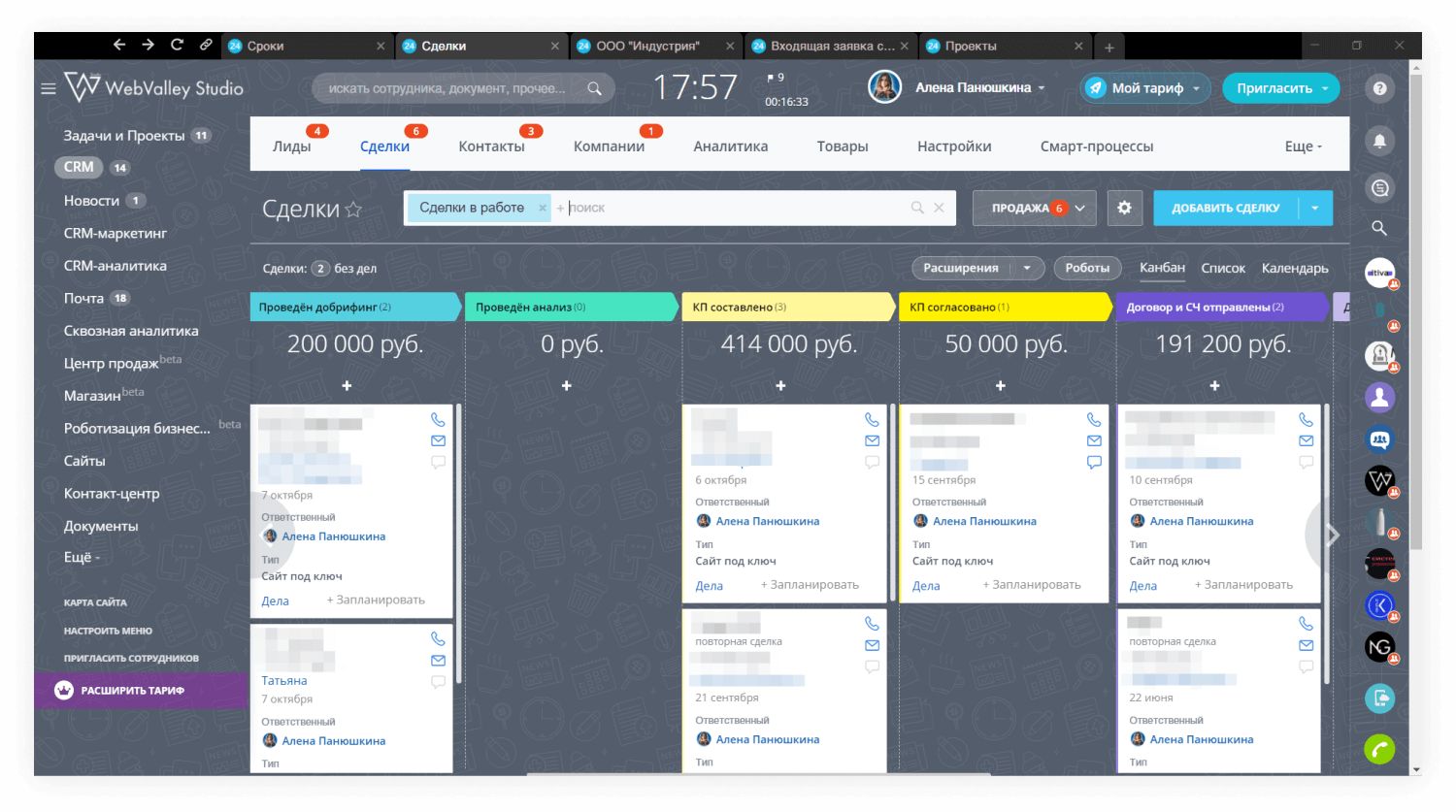Click comment icon on the 15 сентября deal card

pyautogui.click(x=1094, y=462)
